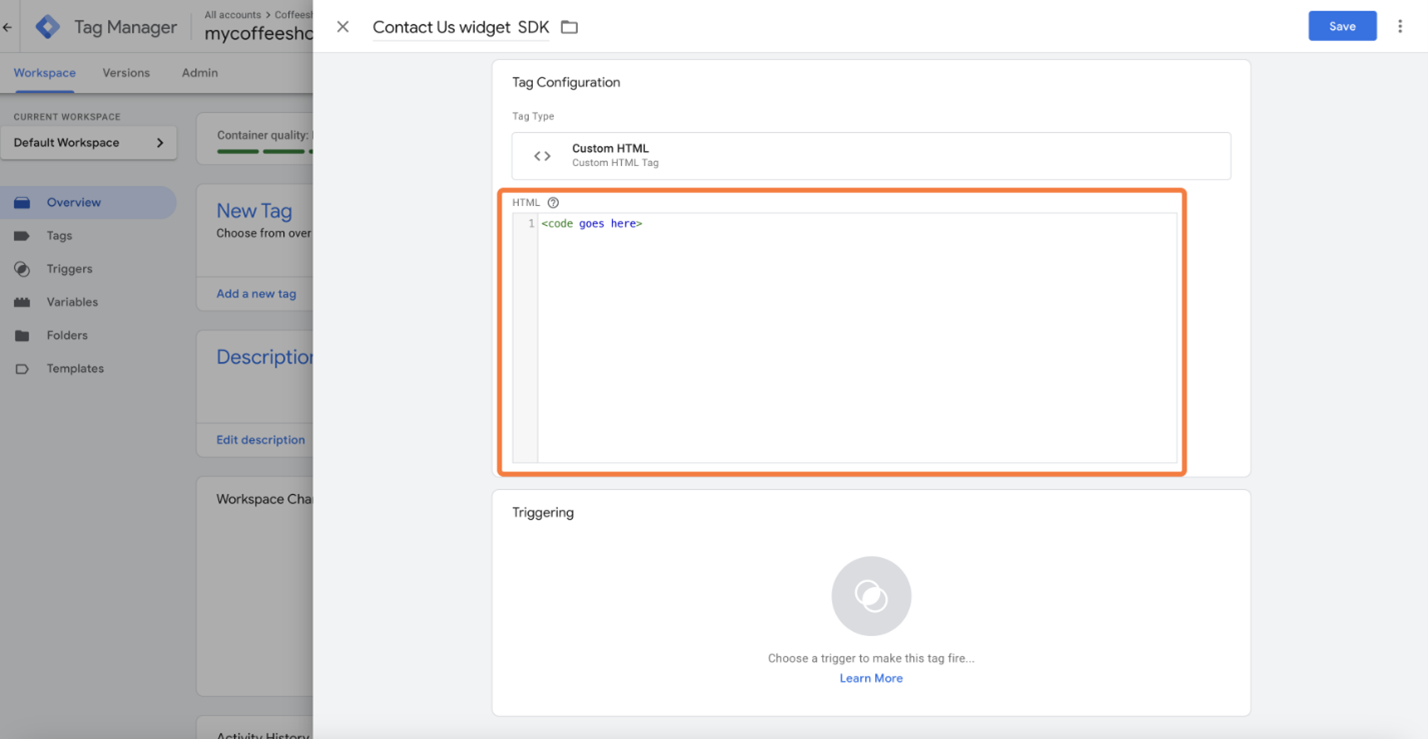Click the back arrow beside Tag Manager logo
This screenshot has width=1428, height=739.
coord(8,28)
